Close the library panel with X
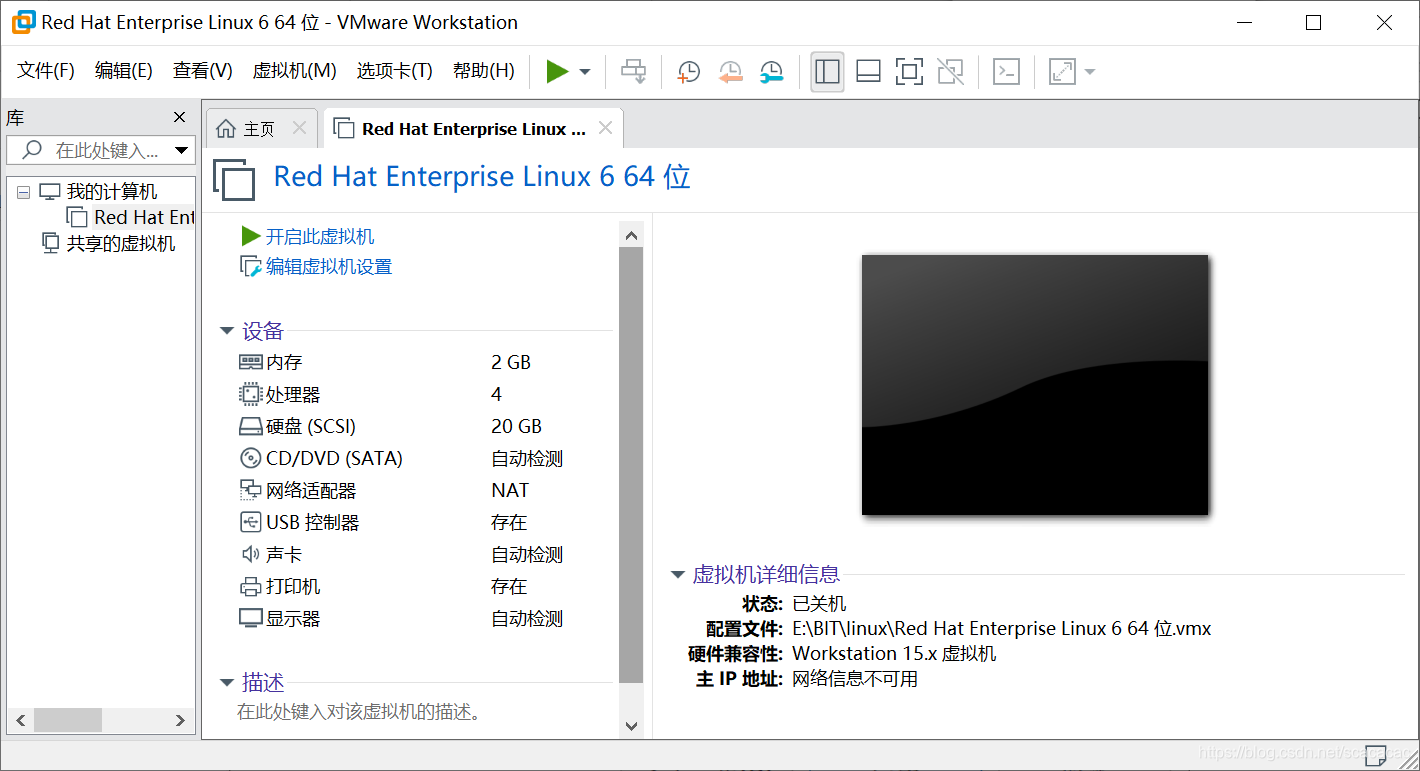Screen dimensions: 1420x771 pyautogui.click(x=180, y=118)
